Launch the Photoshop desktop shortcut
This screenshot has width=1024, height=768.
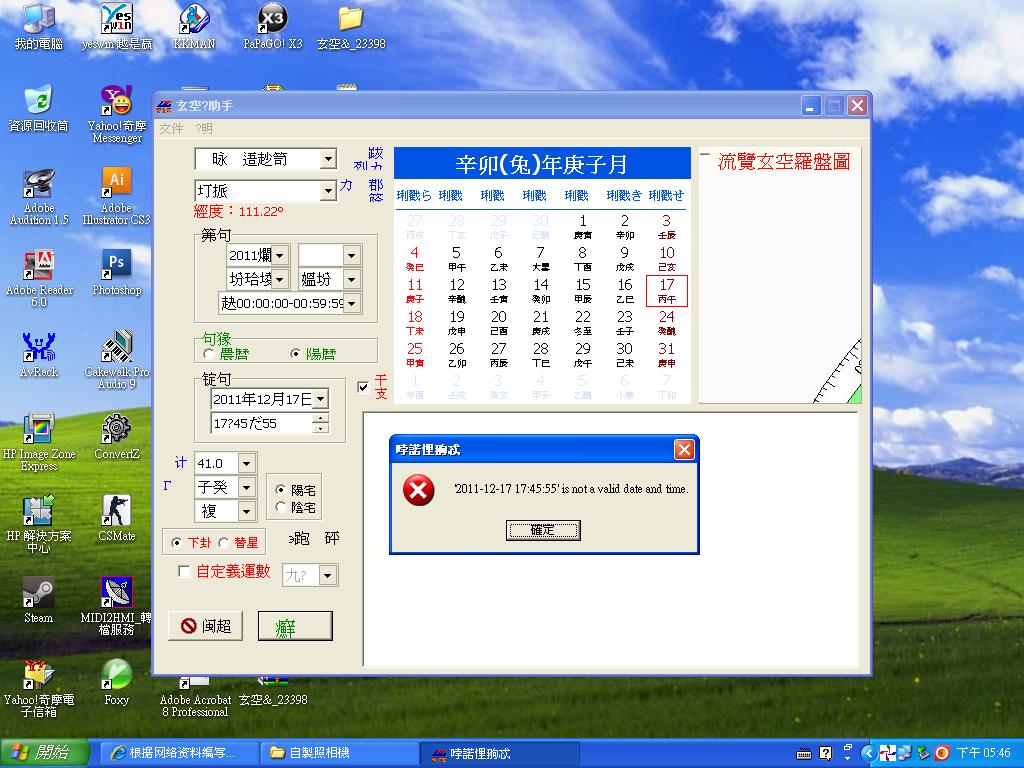(x=117, y=273)
